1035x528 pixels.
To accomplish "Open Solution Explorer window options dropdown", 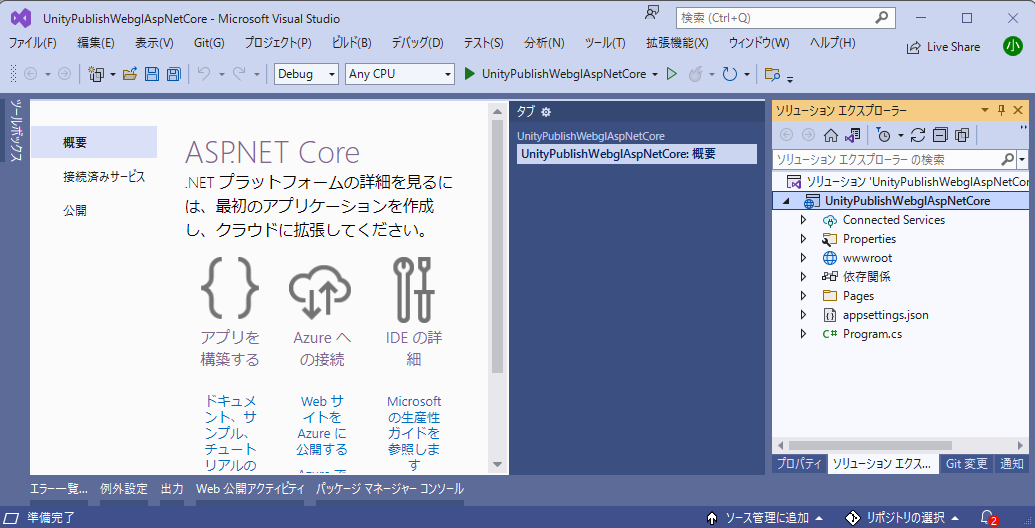I will pyautogui.click(x=985, y=110).
